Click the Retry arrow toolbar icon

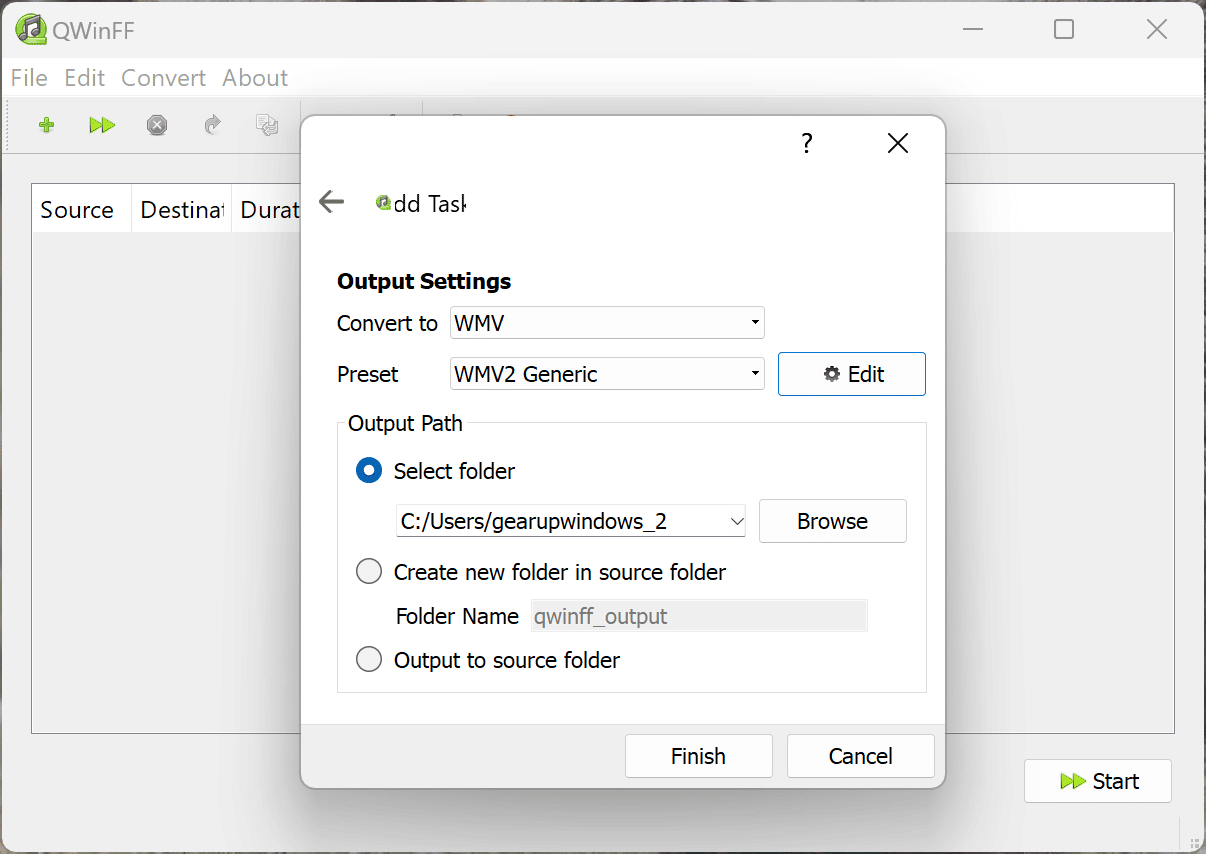pyautogui.click(x=212, y=125)
